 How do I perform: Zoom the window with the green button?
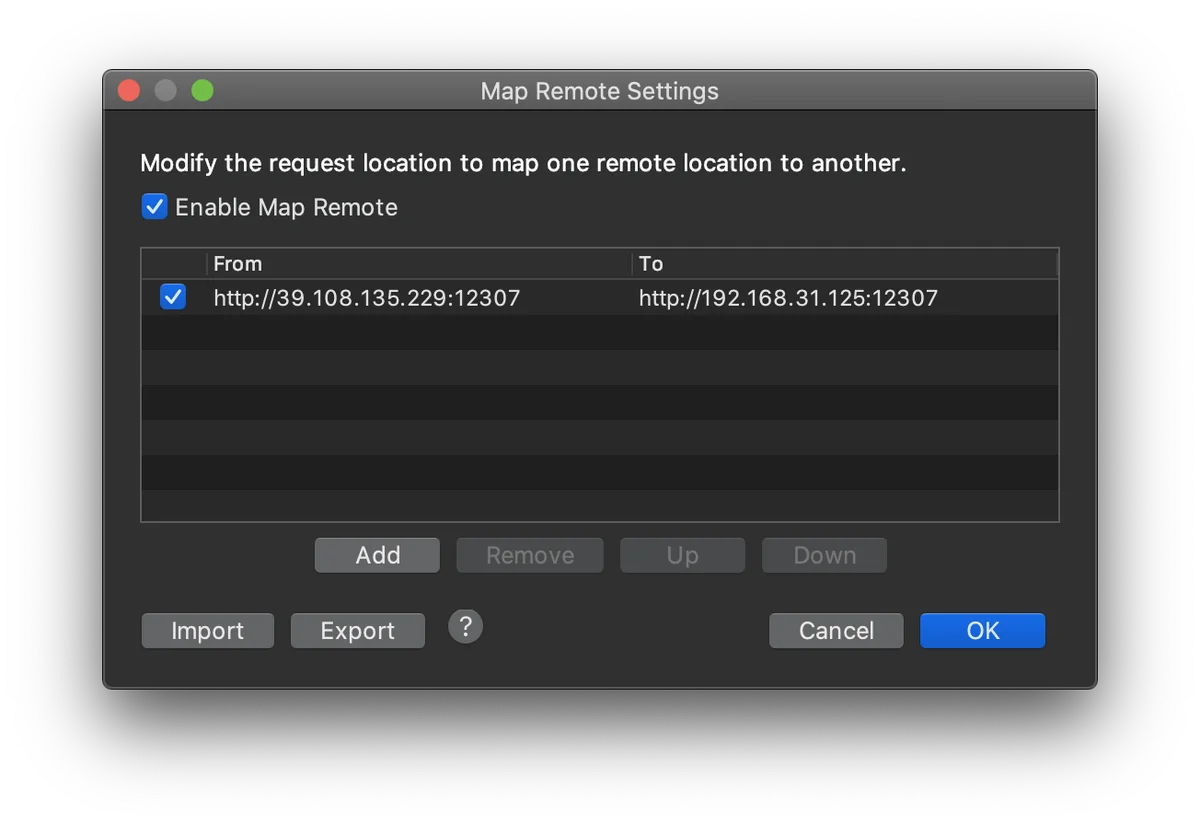click(x=203, y=91)
